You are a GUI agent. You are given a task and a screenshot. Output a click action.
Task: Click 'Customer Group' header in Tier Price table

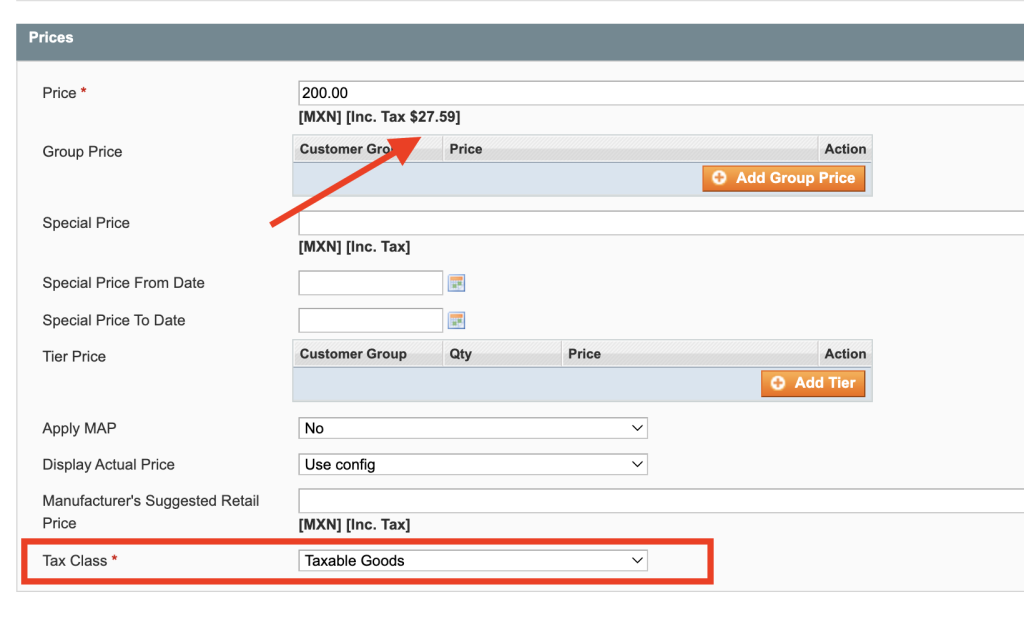353,354
